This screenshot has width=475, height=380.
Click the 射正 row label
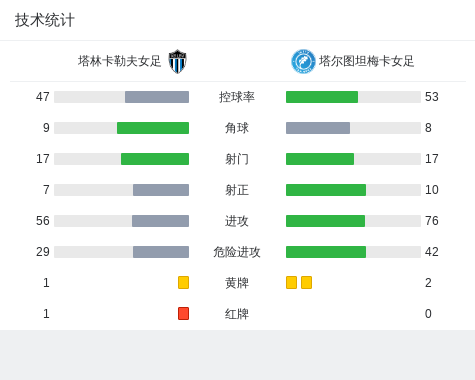[x=237, y=190]
